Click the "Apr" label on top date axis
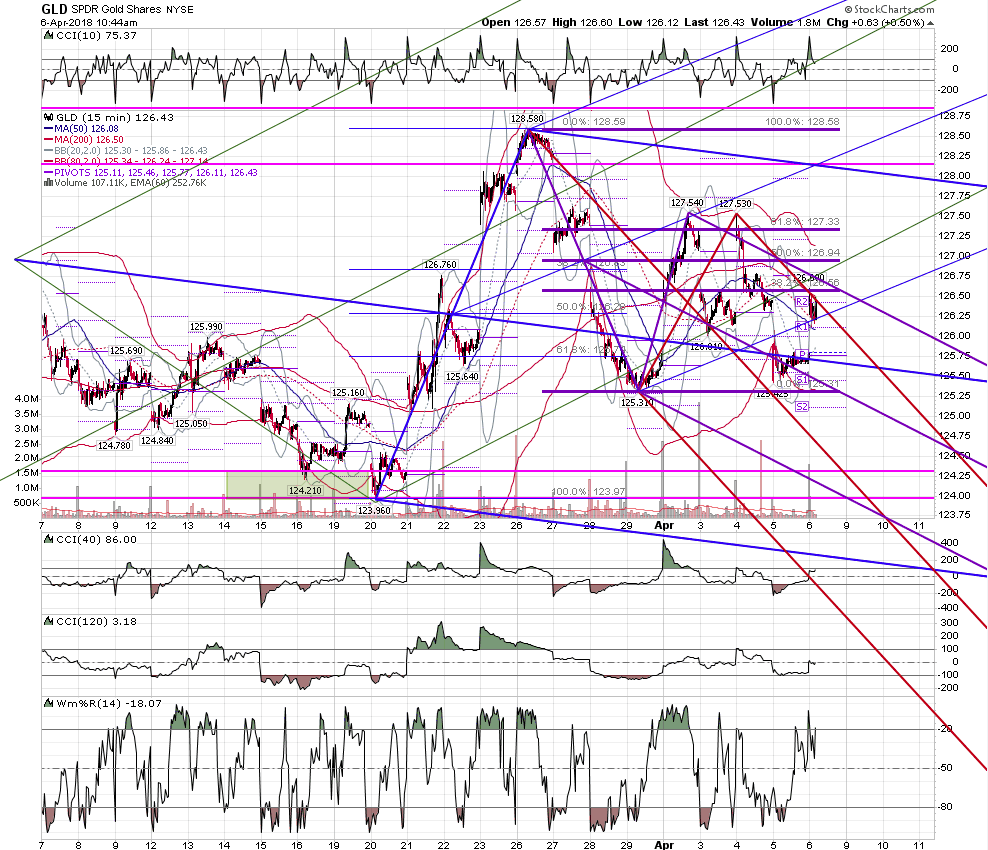 coord(664,525)
